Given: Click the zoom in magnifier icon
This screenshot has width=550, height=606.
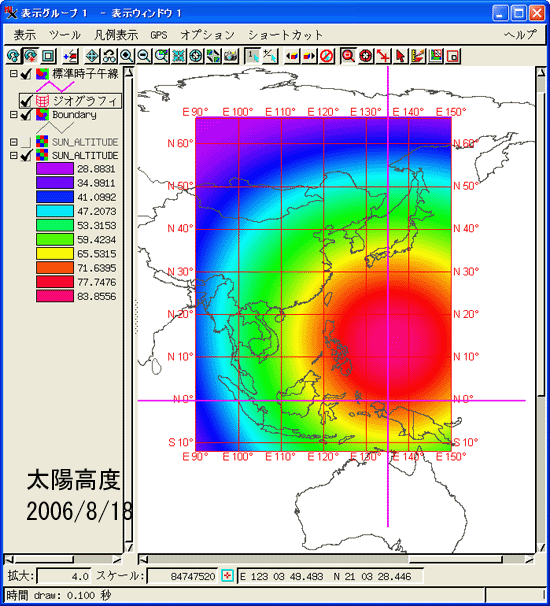Looking at the screenshot, I should point(127,56).
